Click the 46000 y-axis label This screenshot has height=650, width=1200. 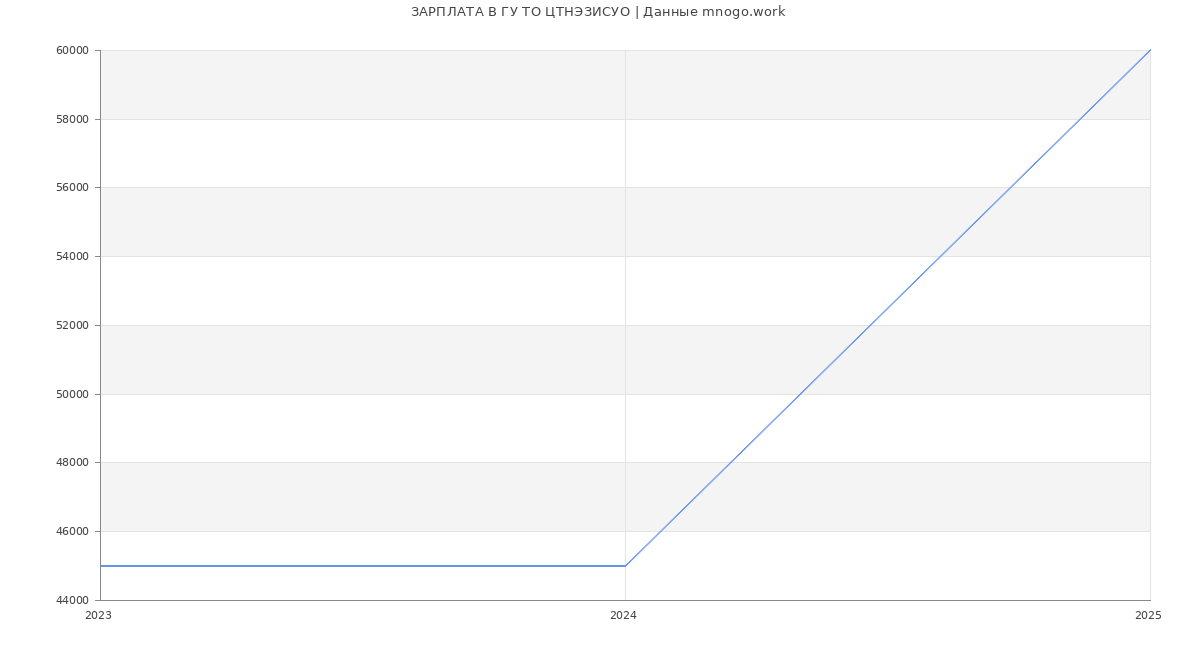(73, 532)
